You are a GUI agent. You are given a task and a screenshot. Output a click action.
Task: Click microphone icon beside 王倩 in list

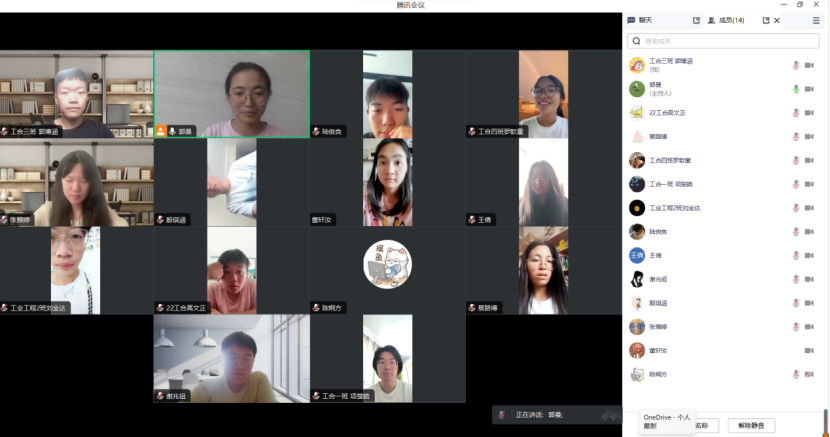pyautogui.click(x=796, y=256)
